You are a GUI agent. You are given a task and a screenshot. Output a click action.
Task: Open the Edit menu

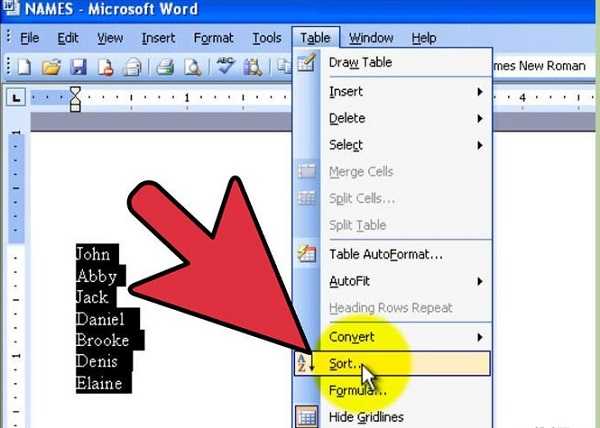click(x=68, y=38)
